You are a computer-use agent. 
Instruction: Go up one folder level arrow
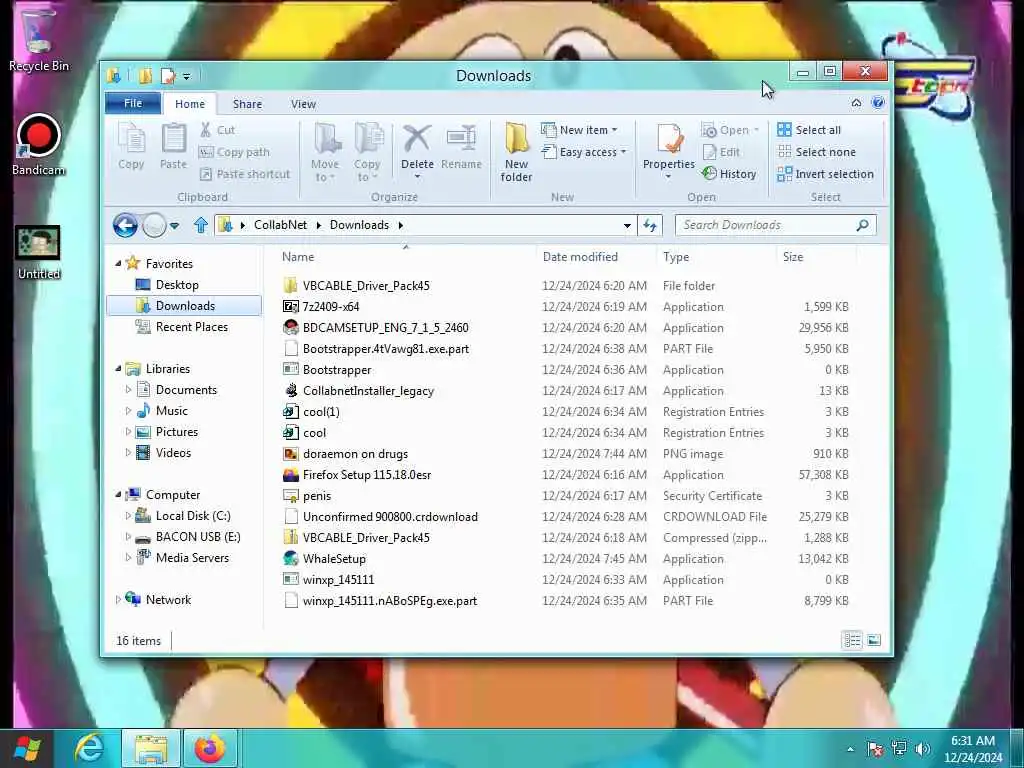coord(200,225)
